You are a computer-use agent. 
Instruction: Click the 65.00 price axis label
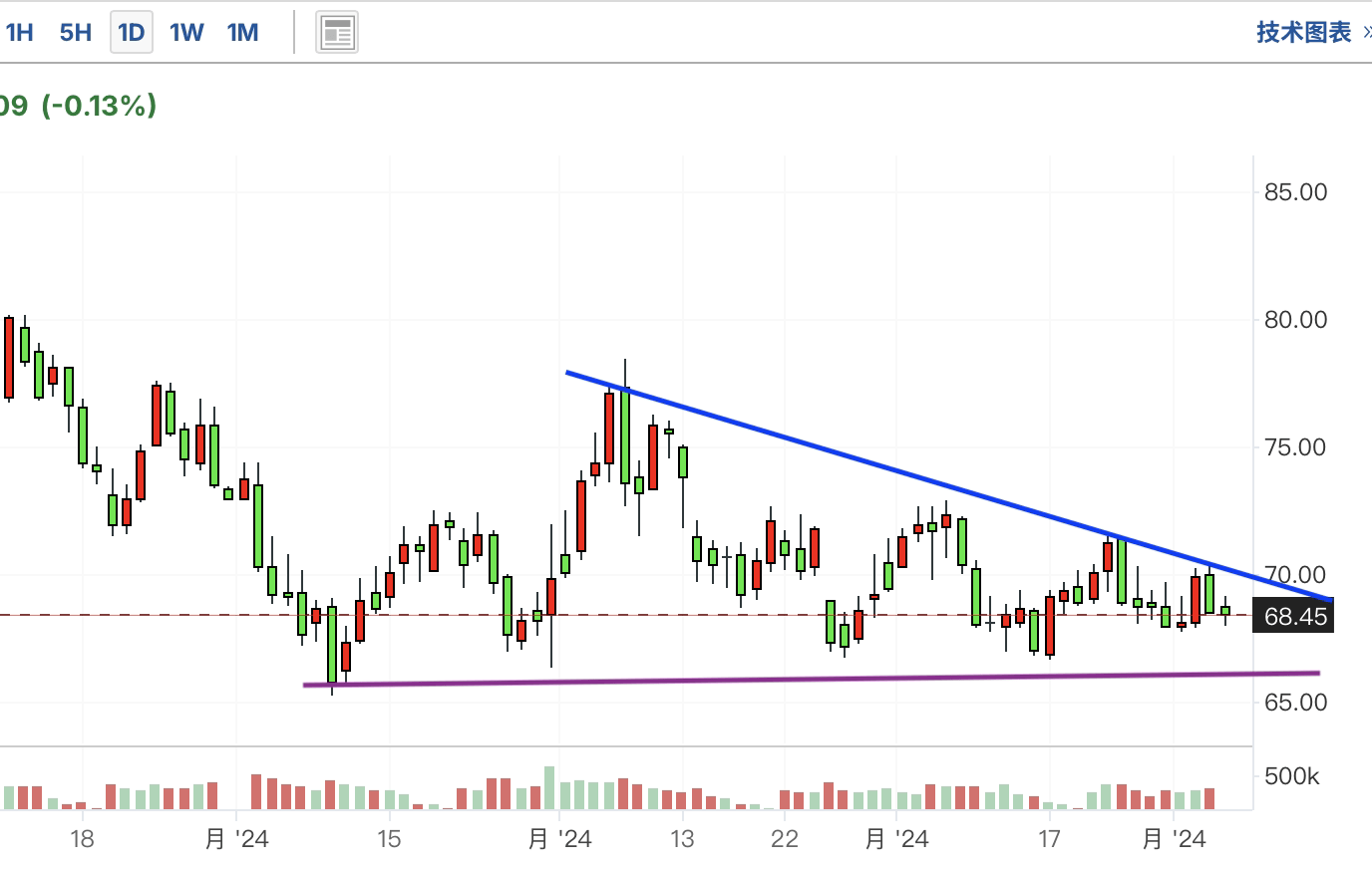[x=1295, y=703]
